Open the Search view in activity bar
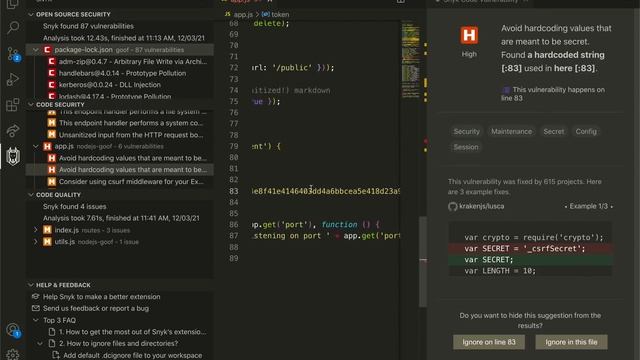Screen dimensions: 640x360 click(x=13, y=28)
